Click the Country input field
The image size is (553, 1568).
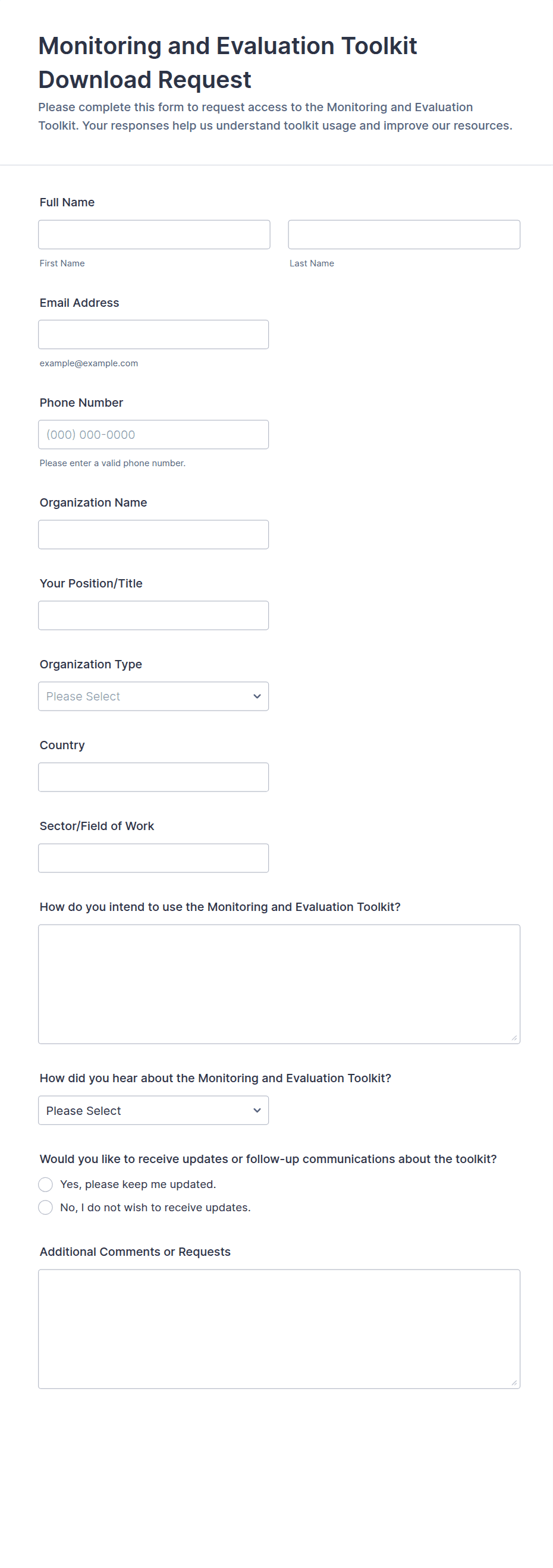tap(153, 777)
